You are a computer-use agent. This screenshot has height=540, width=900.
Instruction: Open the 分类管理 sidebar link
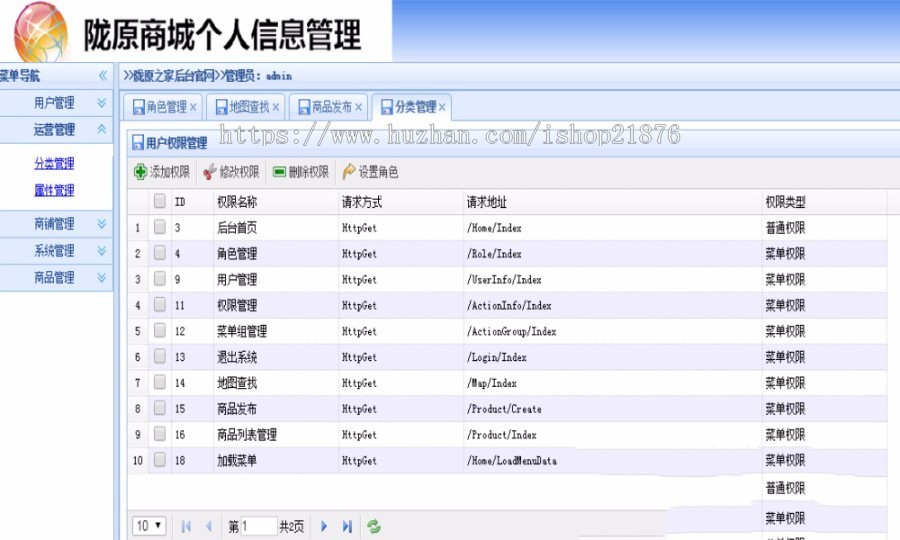coord(54,164)
